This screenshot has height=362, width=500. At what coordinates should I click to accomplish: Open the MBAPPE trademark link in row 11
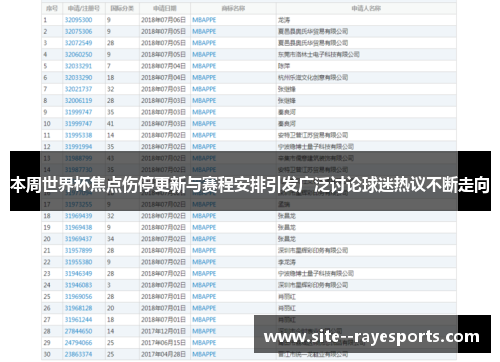(x=204, y=135)
